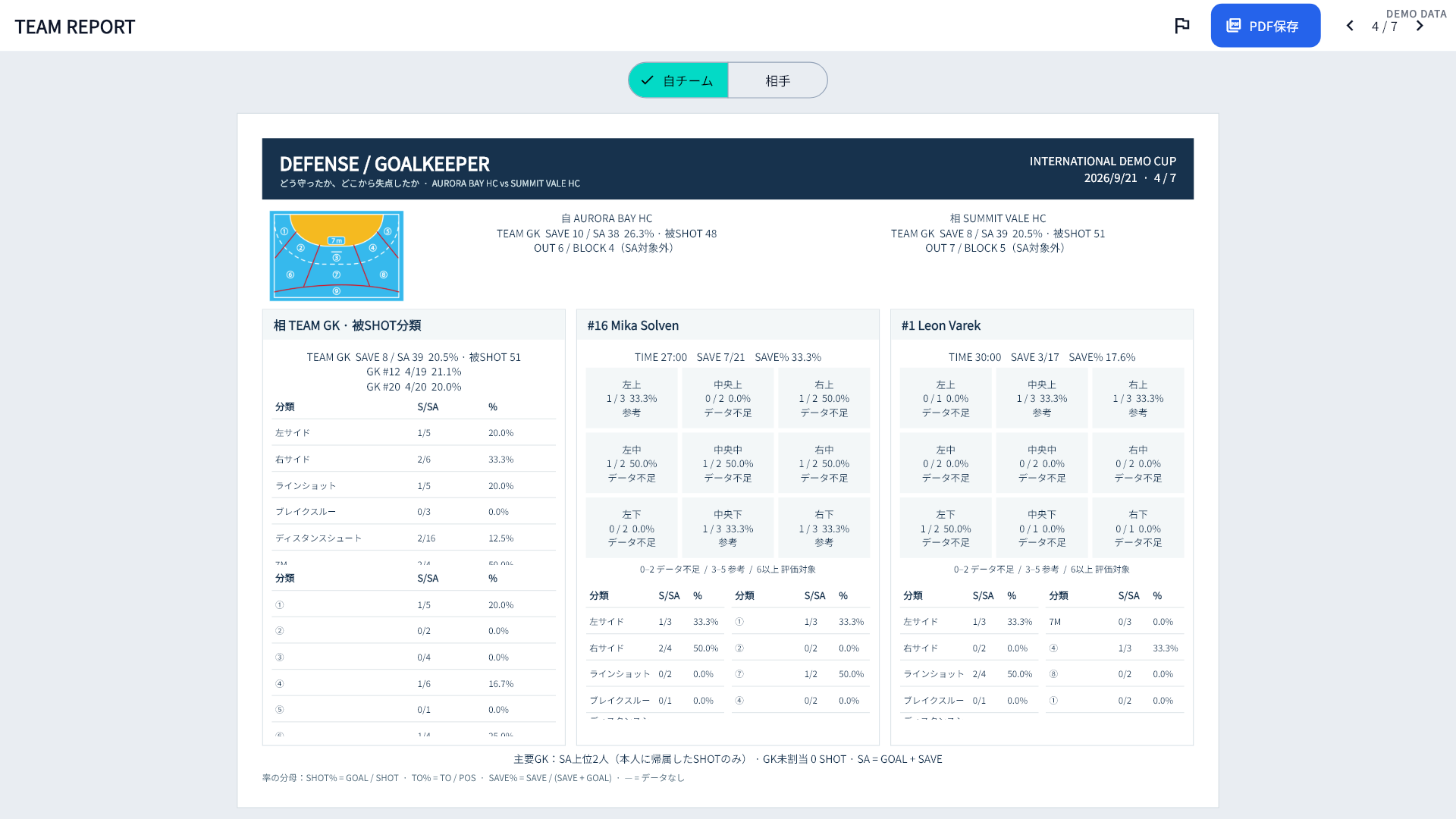The width and height of the screenshot is (1456, 819).
Task: Switch to 相手 team toggle
Action: click(777, 80)
